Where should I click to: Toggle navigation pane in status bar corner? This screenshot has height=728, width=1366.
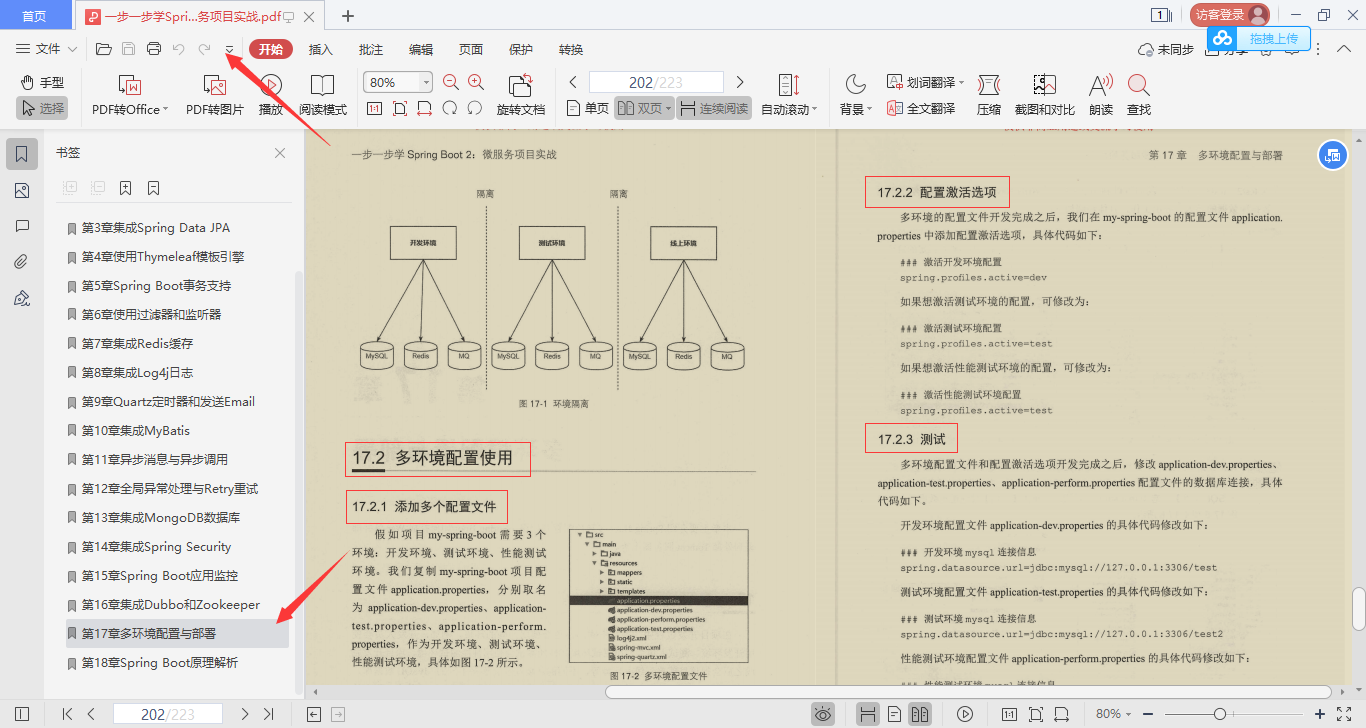pos(22,714)
